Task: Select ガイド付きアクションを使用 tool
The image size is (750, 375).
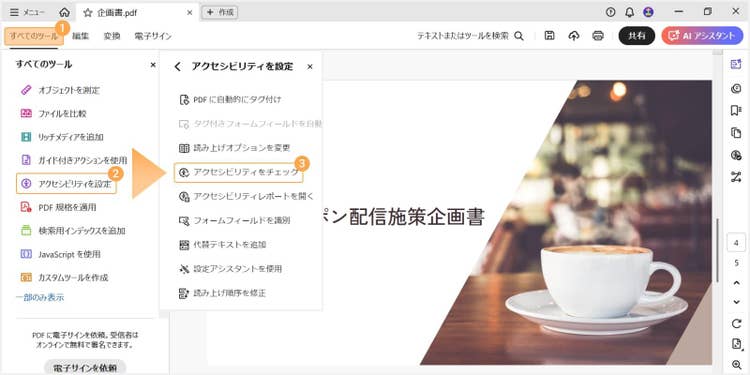Action: [74, 160]
